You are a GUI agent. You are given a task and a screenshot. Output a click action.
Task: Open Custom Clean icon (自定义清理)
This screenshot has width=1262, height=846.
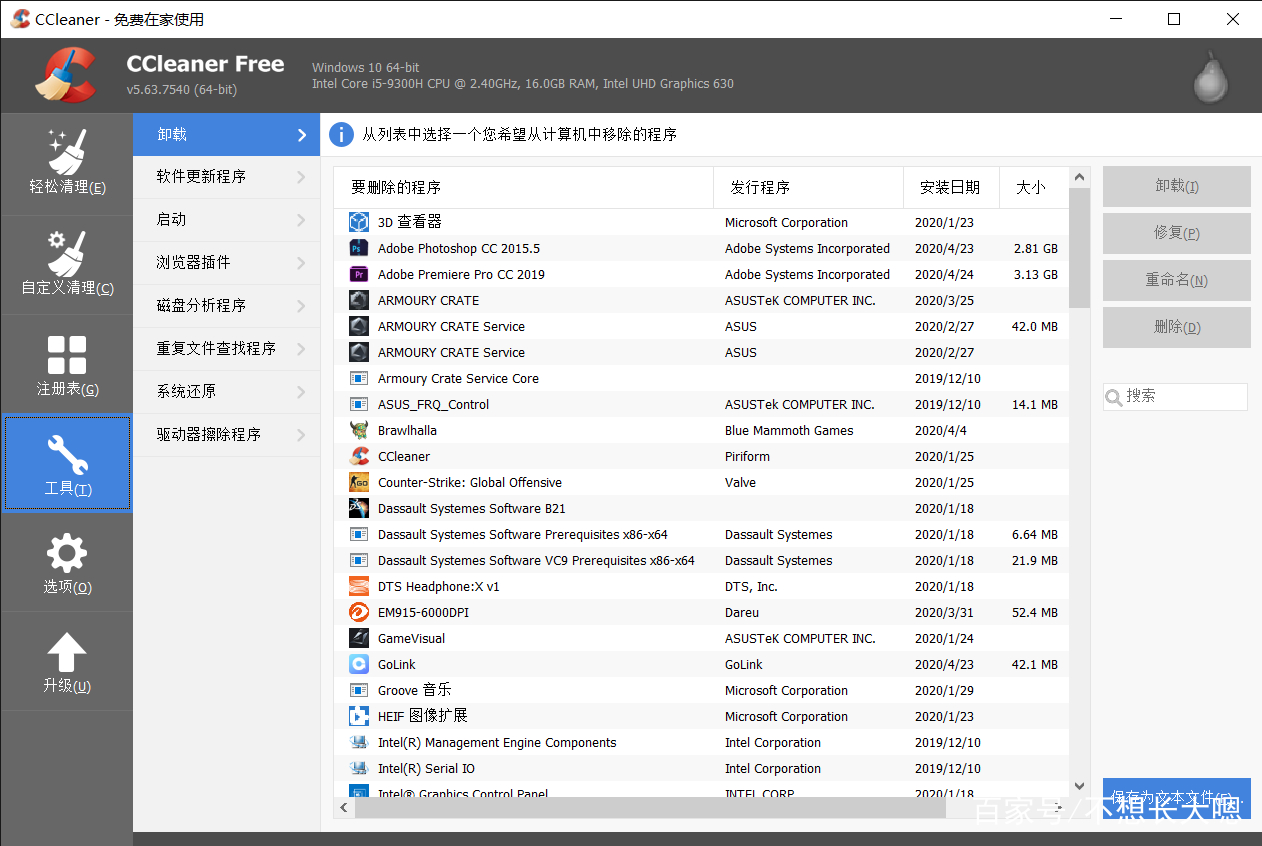(x=67, y=253)
